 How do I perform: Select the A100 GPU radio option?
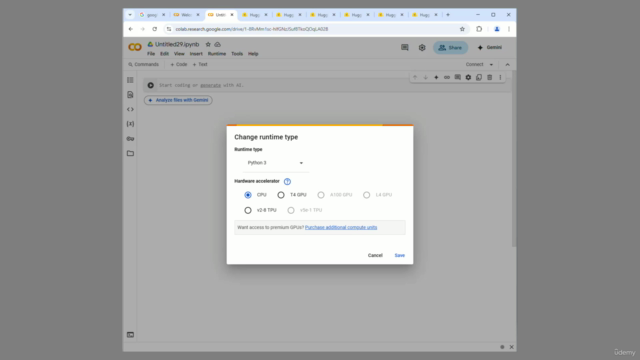[321, 195]
